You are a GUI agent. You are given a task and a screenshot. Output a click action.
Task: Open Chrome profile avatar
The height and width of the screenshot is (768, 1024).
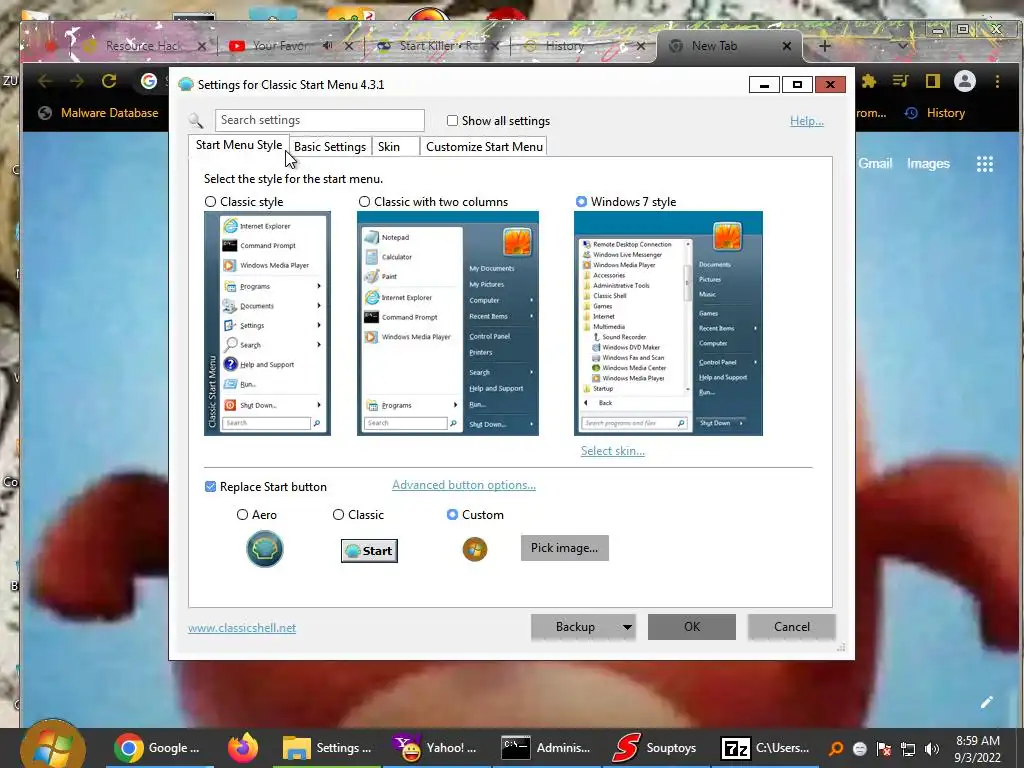click(965, 81)
